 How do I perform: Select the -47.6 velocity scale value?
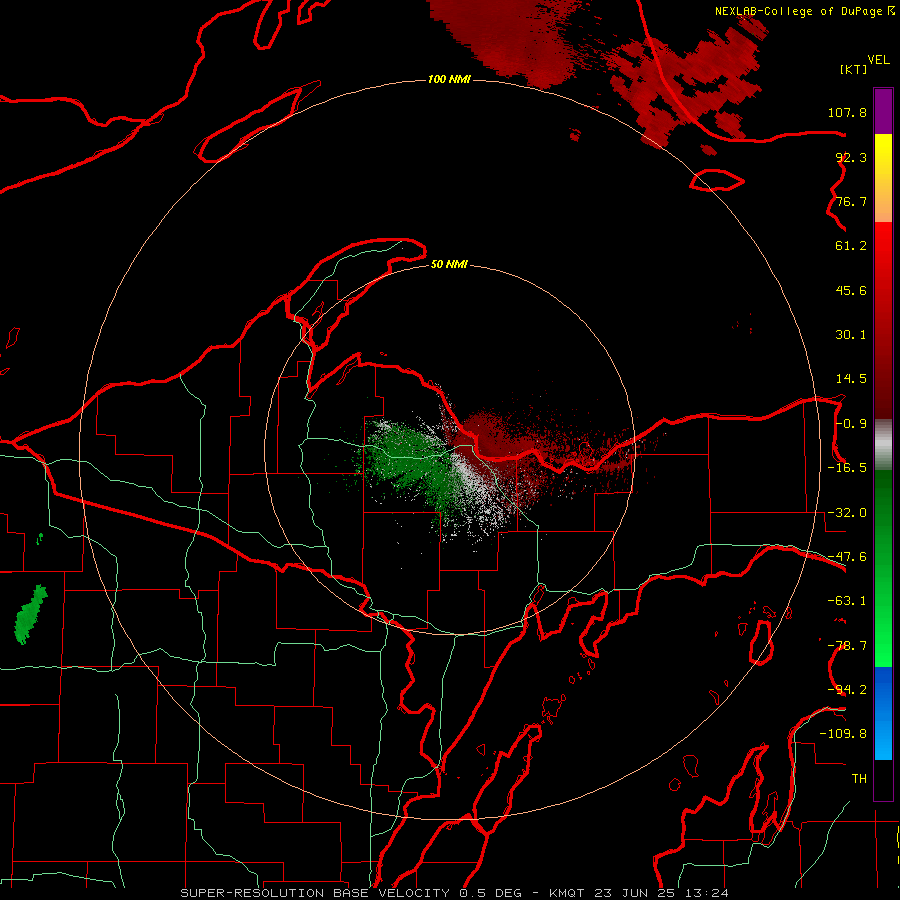pyautogui.click(x=847, y=557)
